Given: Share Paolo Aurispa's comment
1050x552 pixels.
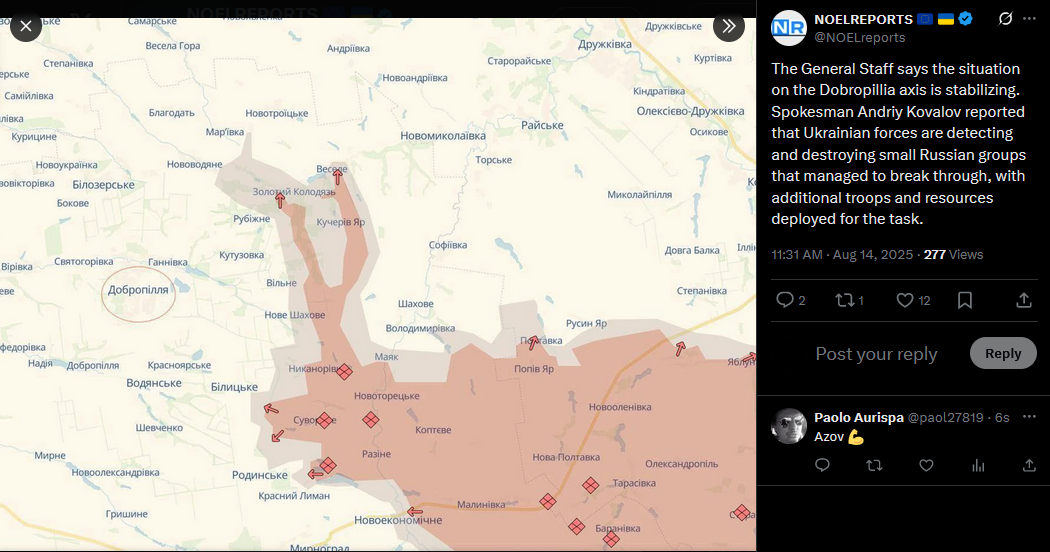Looking at the screenshot, I should tap(1029, 465).
